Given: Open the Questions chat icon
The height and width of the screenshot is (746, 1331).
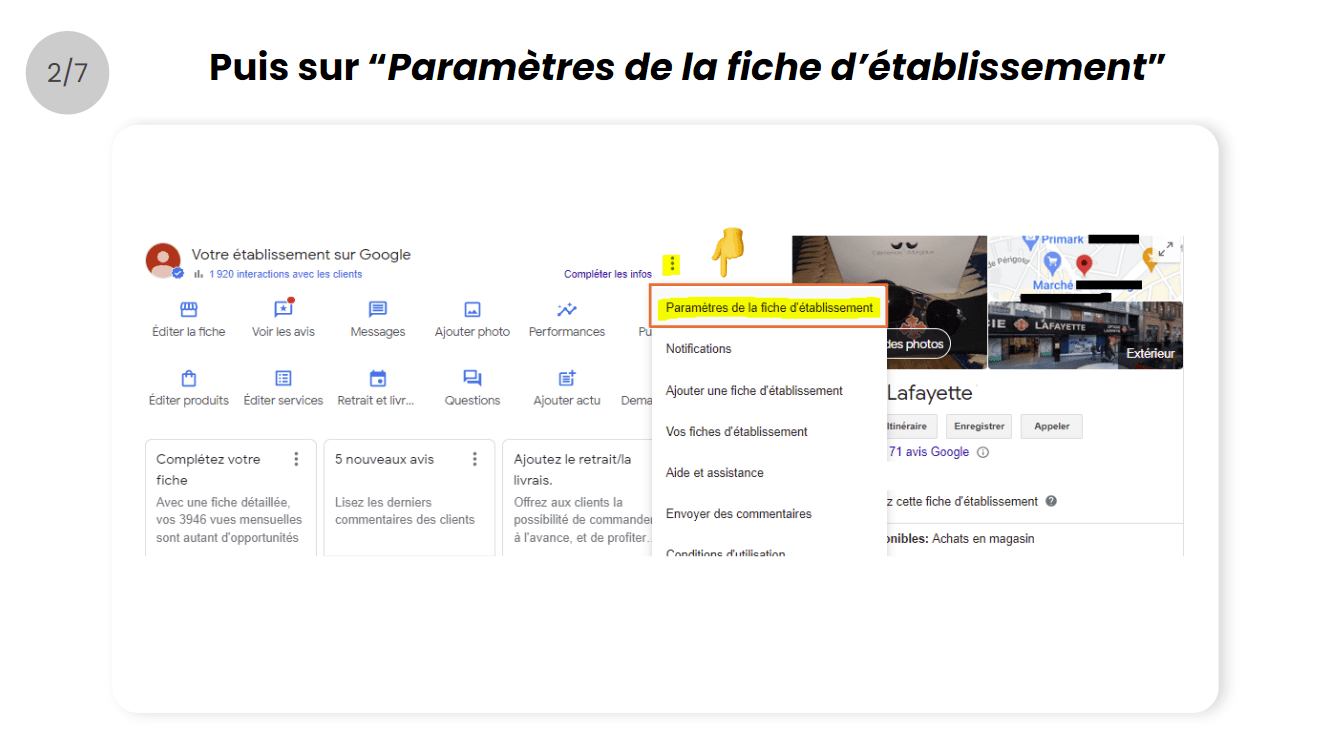Looking at the screenshot, I should pyautogui.click(x=472, y=378).
